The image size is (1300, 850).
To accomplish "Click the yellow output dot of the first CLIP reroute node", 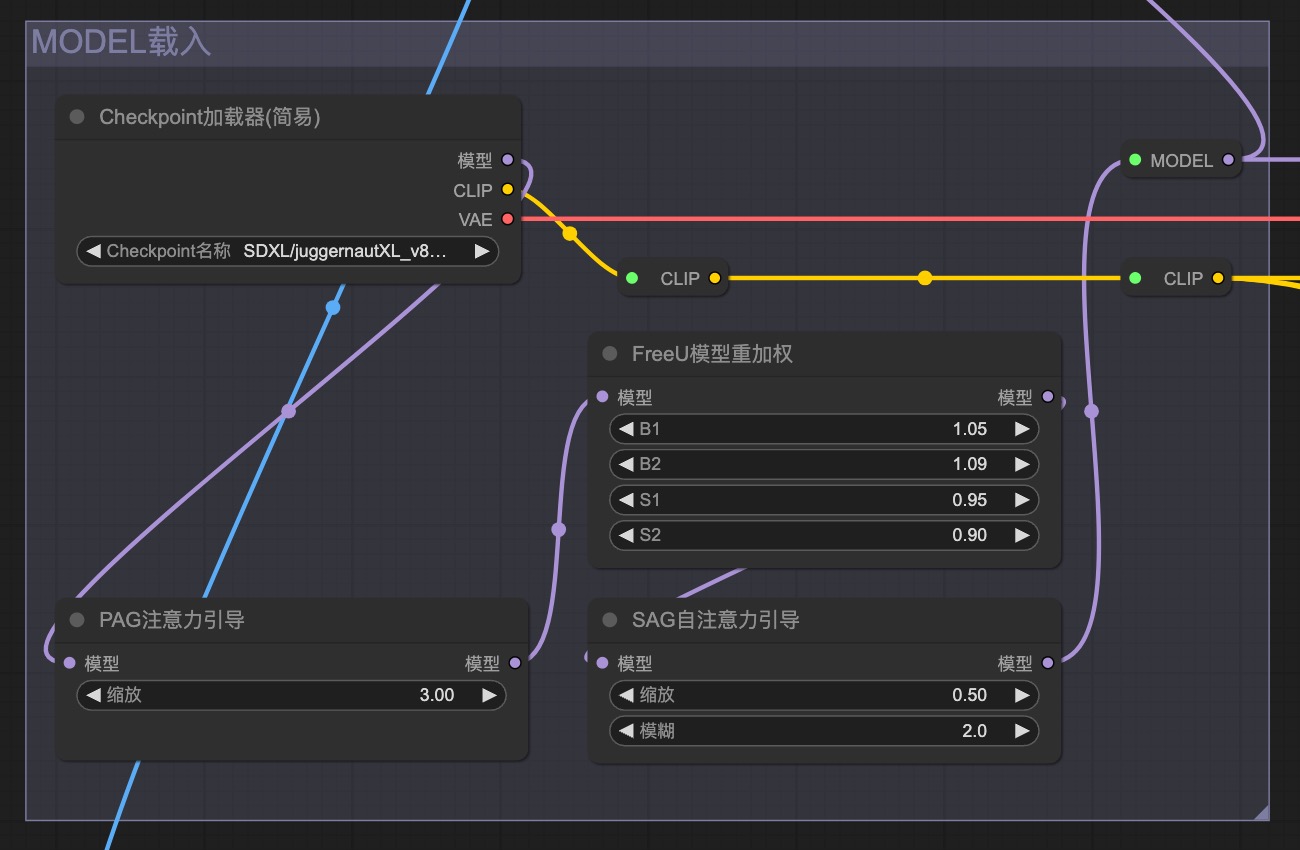I will (714, 278).
